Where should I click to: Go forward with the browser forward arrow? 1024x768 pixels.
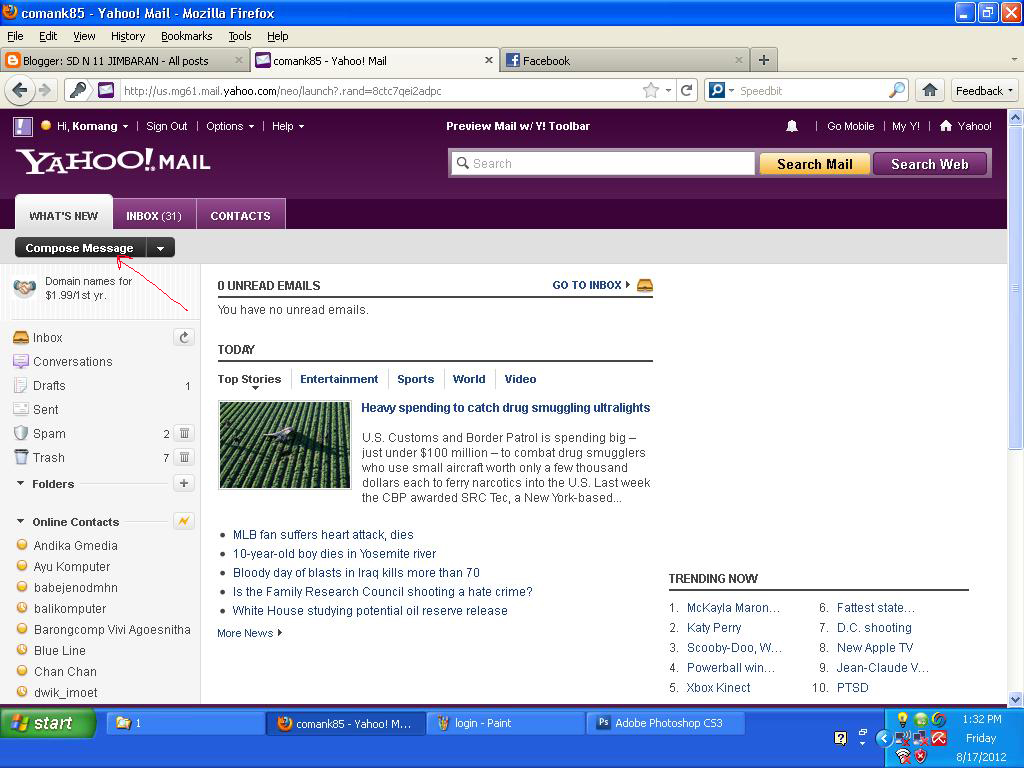pos(45,90)
